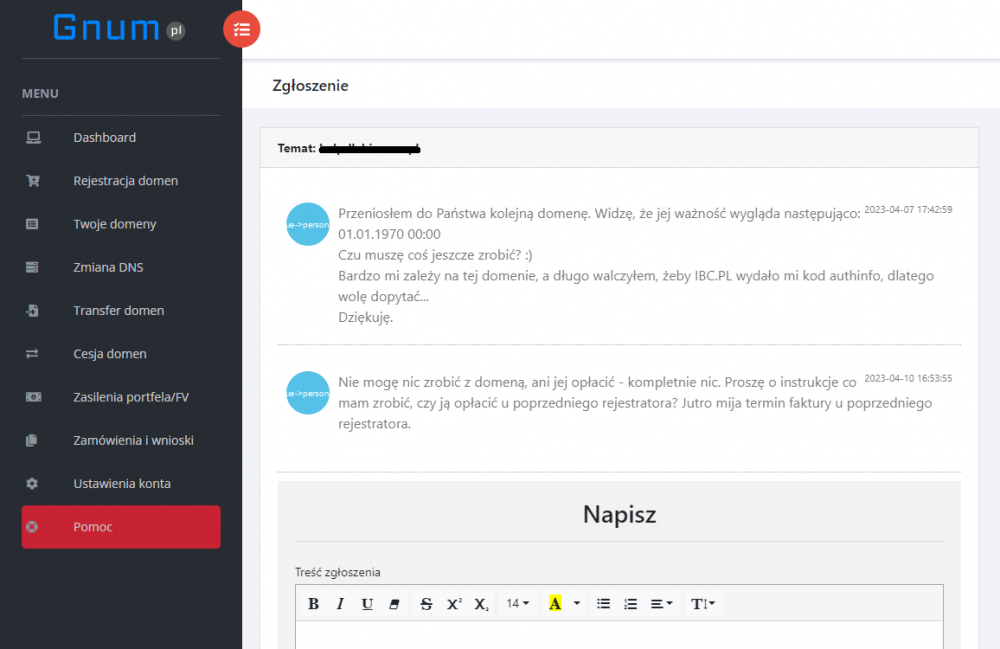Apply subscript formatting
Screen dimensions: 1000x649
[x=482, y=604]
